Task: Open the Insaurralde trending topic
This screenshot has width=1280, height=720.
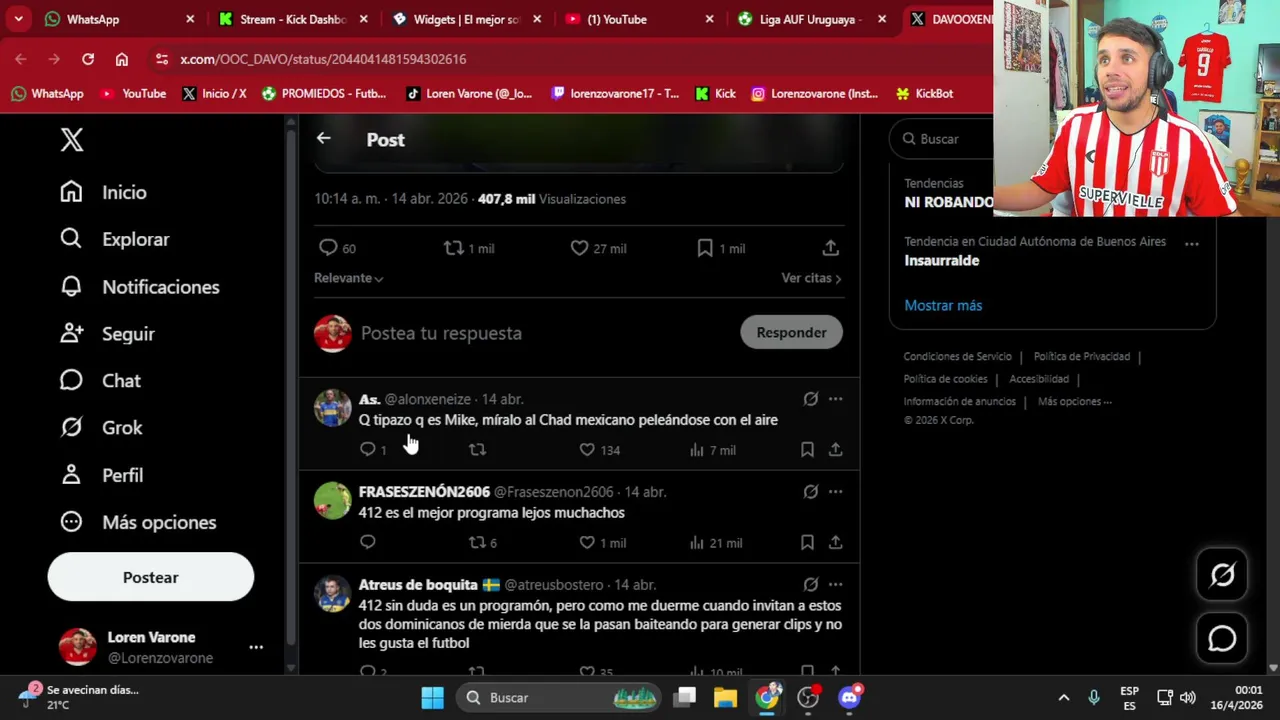Action: click(942, 260)
